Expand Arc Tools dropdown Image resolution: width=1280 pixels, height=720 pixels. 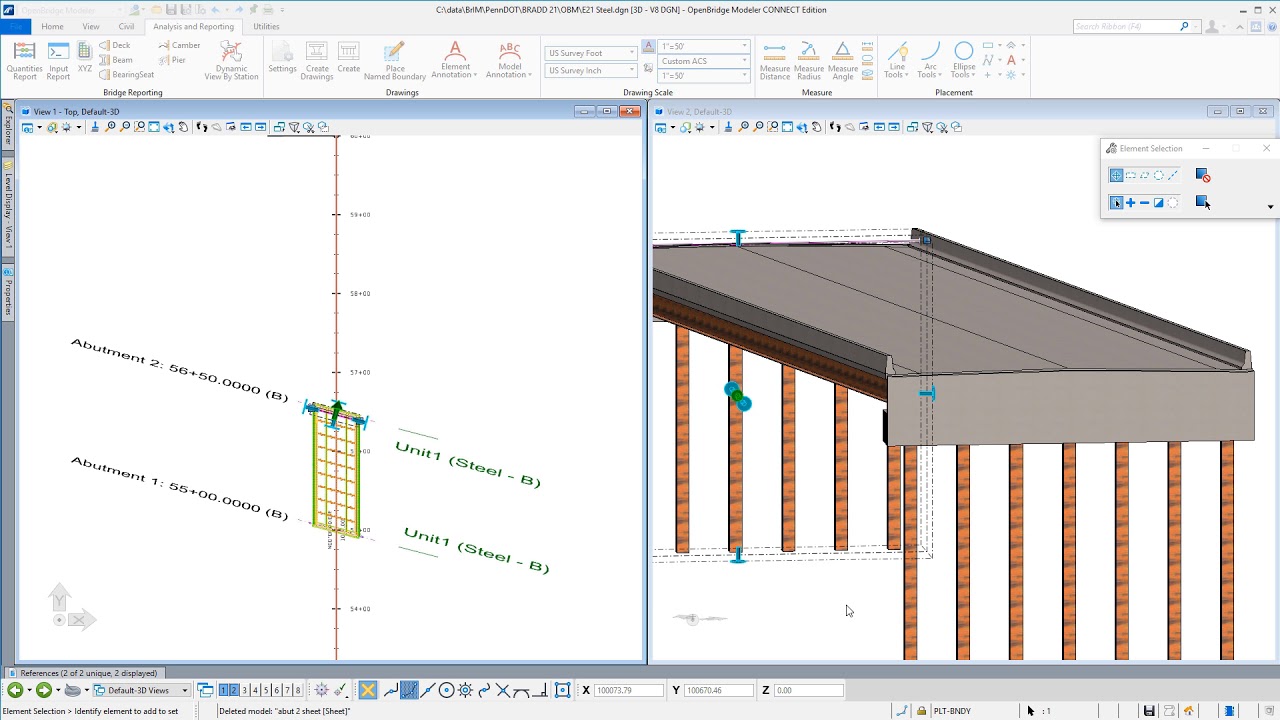(x=930, y=60)
